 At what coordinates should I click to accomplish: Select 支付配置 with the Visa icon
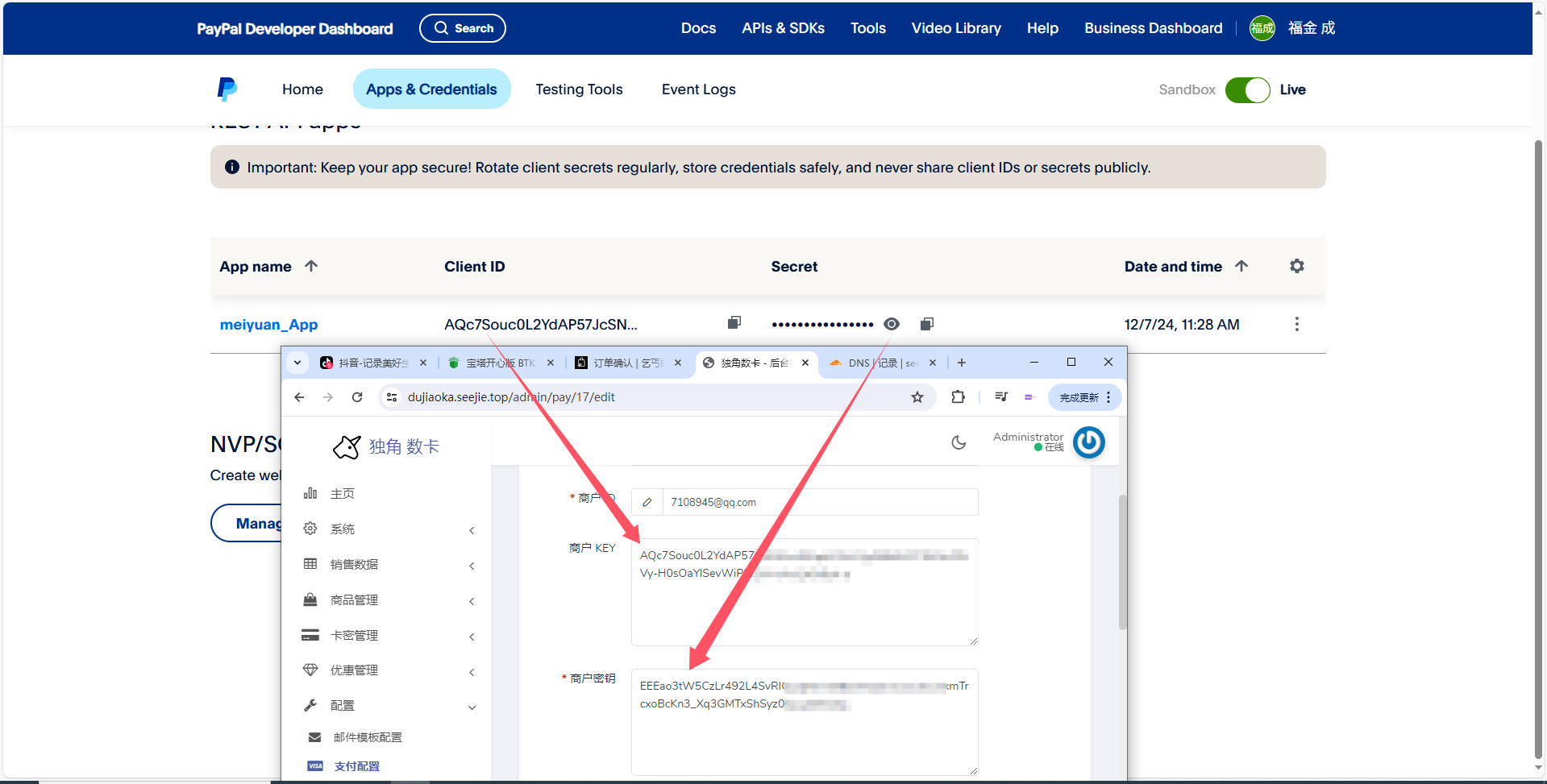tap(356, 765)
